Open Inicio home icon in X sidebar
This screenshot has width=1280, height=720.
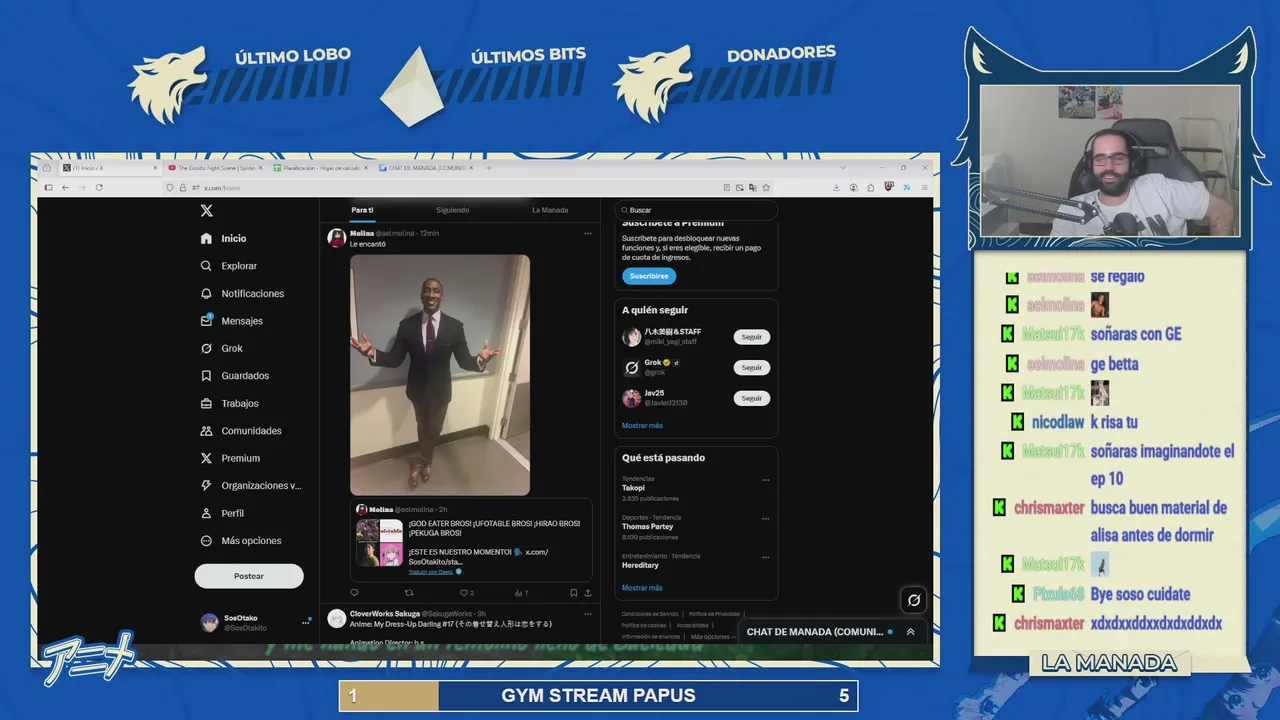pos(206,239)
